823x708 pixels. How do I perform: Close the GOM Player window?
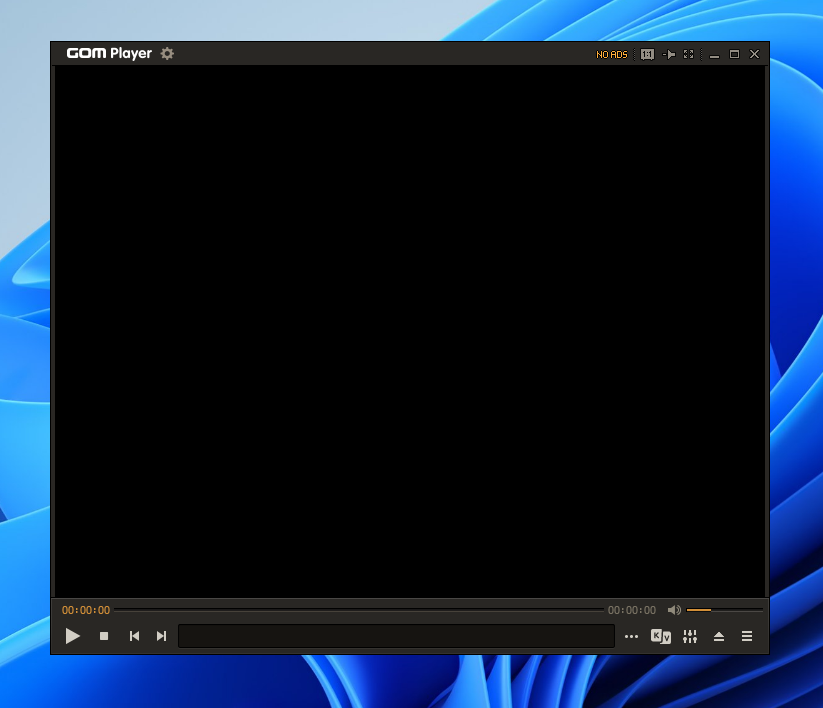coord(754,55)
